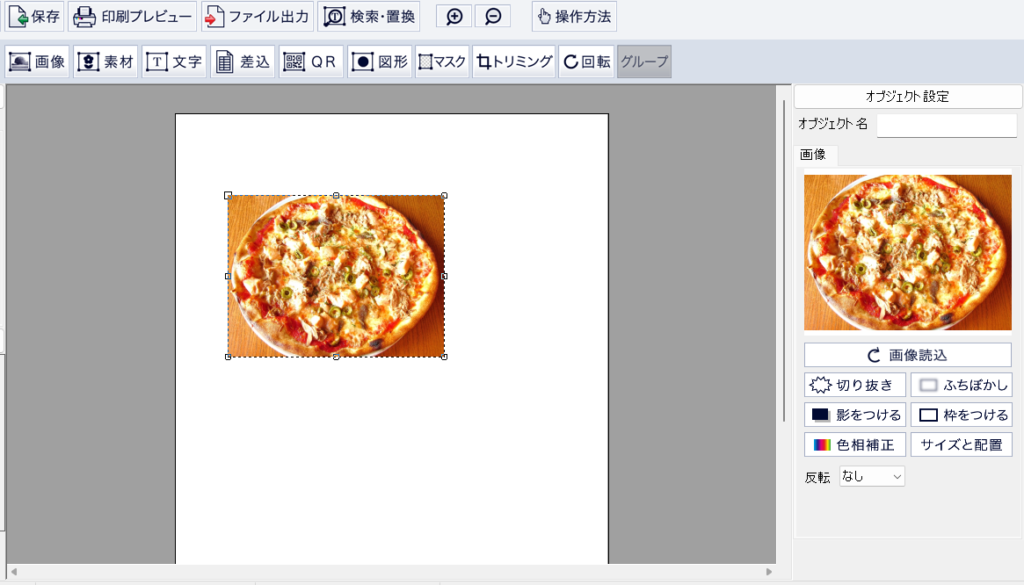Zoom out with the minus magnifier icon
The image size is (1024, 585).
click(493, 16)
